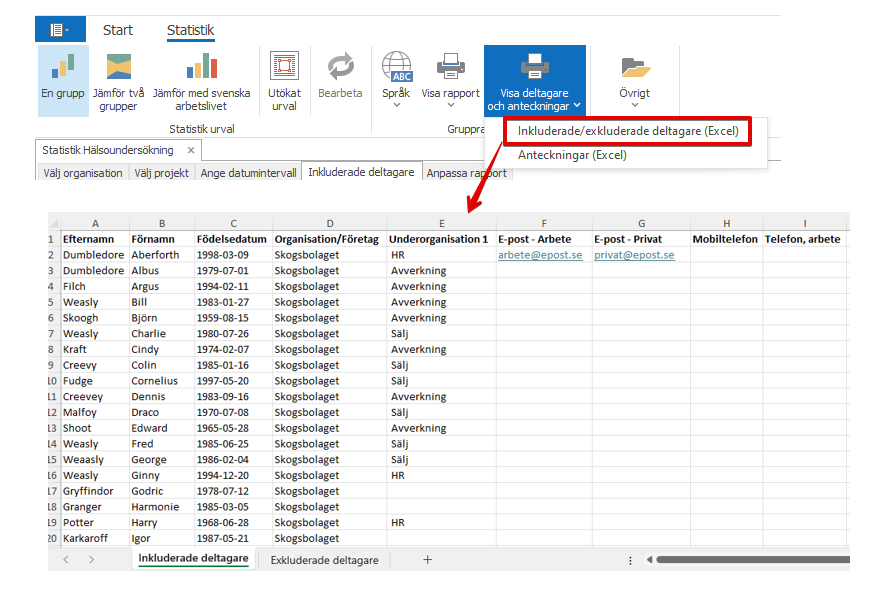This screenshot has width=880, height=599.
Task: Switch to Exkluderade deltagare sheet tab
Action: pyautogui.click(x=324, y=560)
